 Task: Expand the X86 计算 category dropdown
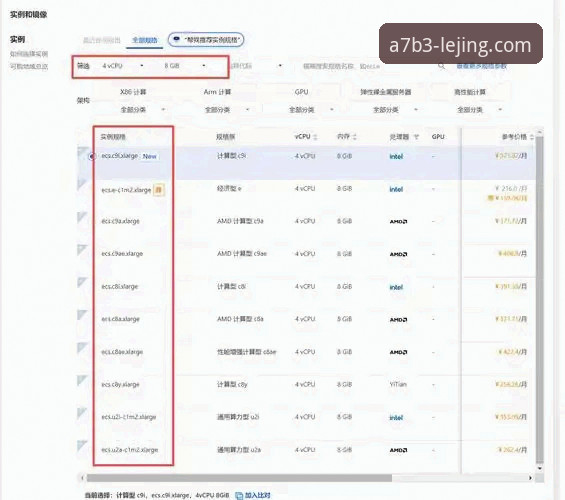pyautogui.click(x=143, y=110)
